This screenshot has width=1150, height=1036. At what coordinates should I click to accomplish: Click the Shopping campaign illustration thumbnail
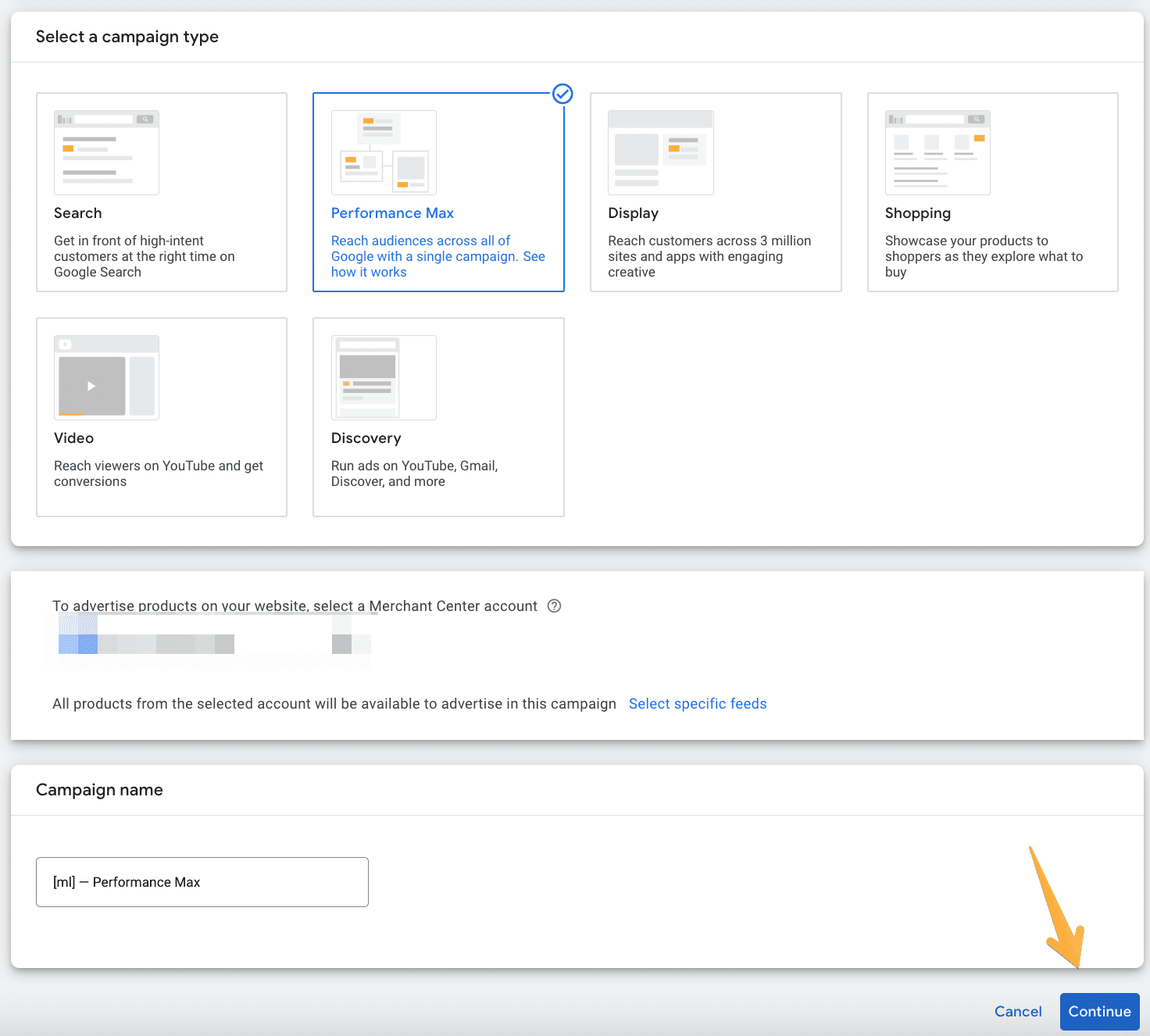(937, 152)
